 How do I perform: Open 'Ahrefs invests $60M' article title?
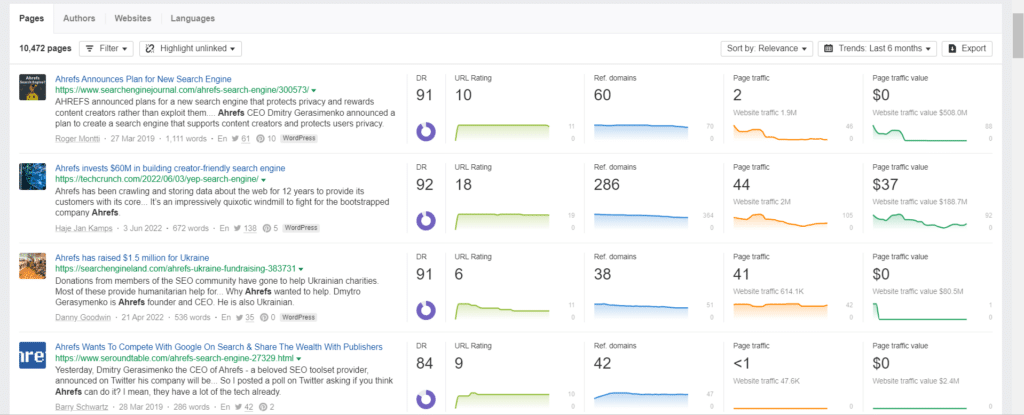pos(170,169)
